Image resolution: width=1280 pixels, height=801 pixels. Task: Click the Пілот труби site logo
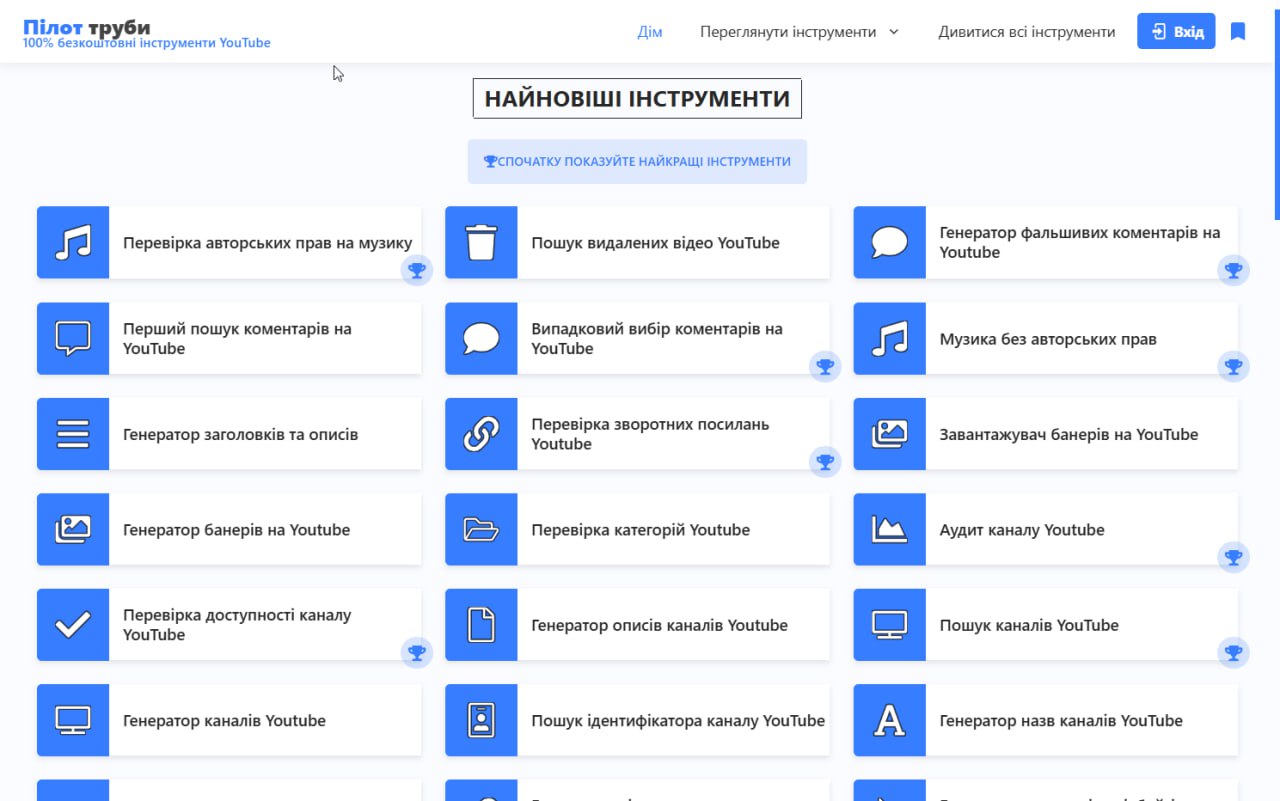coord(87,27)
